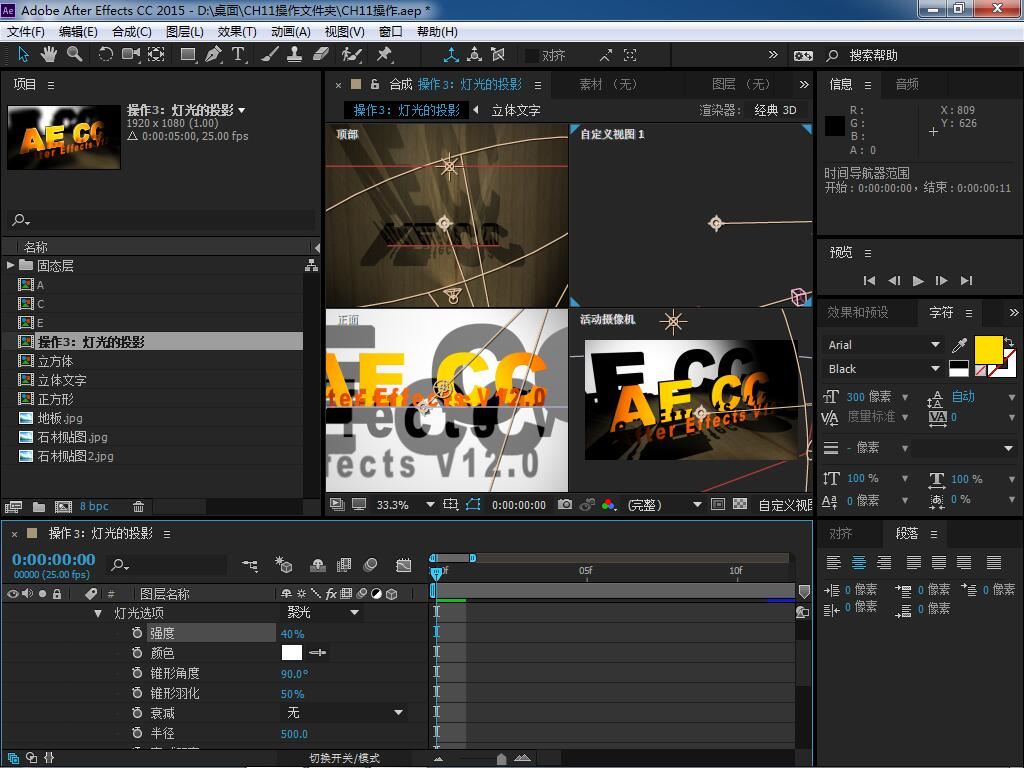
Task: Click the snapshot camera icon in viewer
Action: [565, 504]
